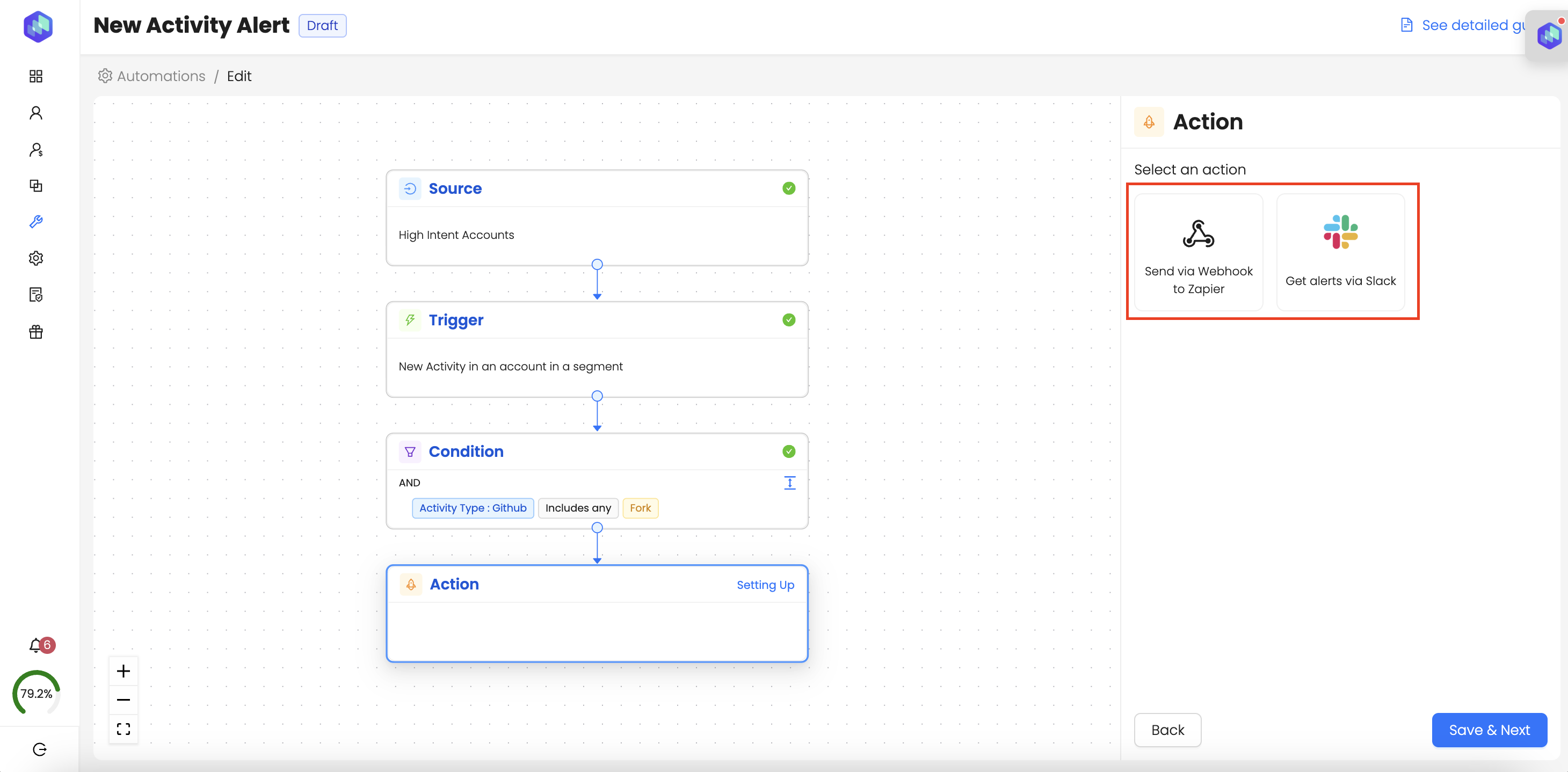Open the Source node card

(x=597, y=218)
